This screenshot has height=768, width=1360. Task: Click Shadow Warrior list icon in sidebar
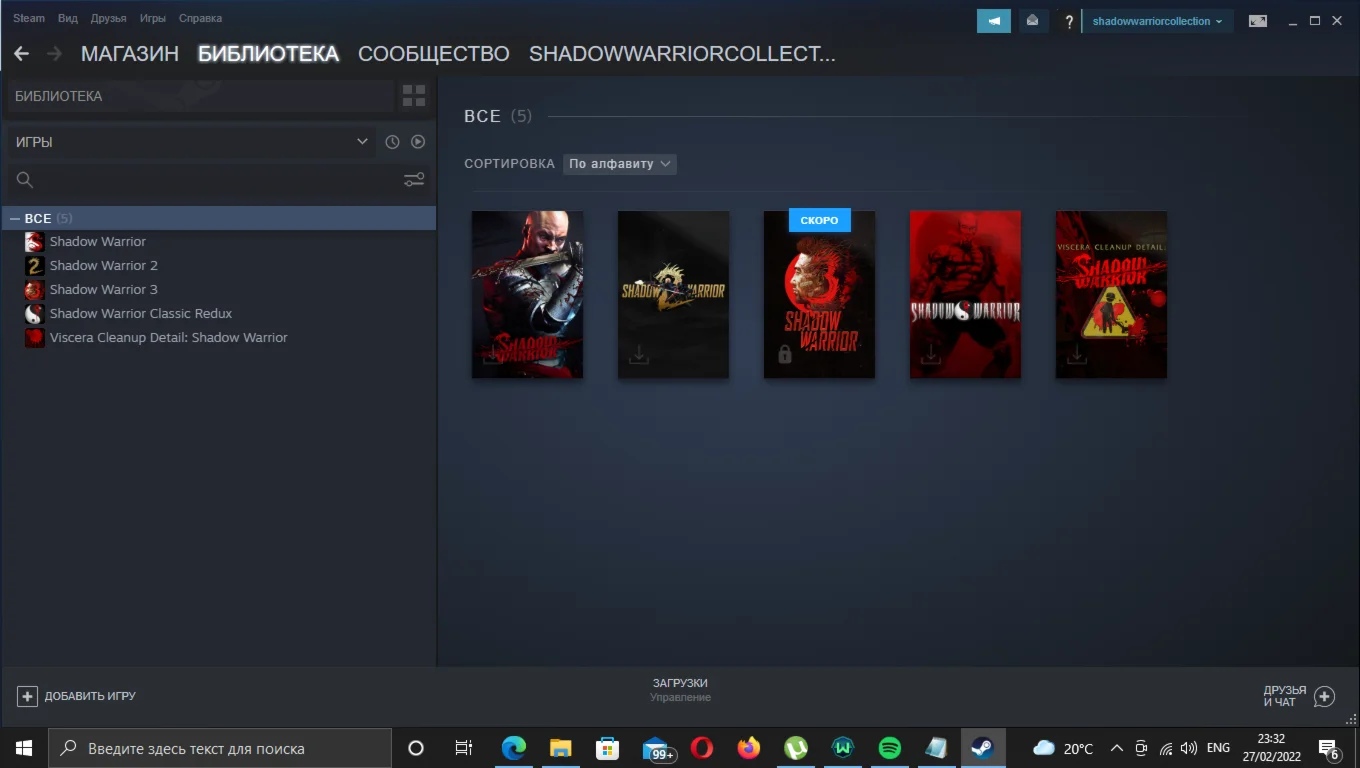pyautogui.click(x=34, y=241)
